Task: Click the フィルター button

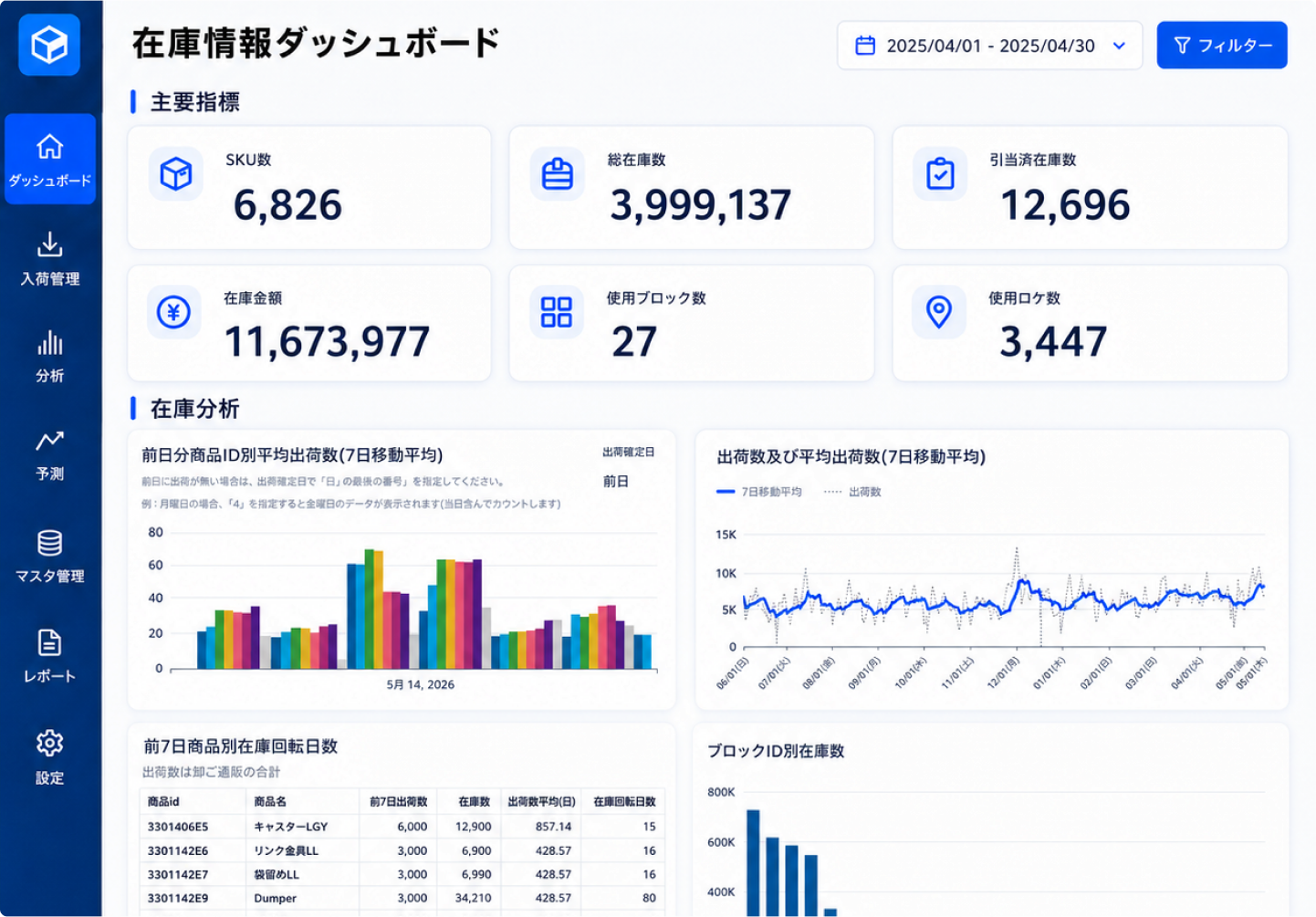Action: 1222,46
